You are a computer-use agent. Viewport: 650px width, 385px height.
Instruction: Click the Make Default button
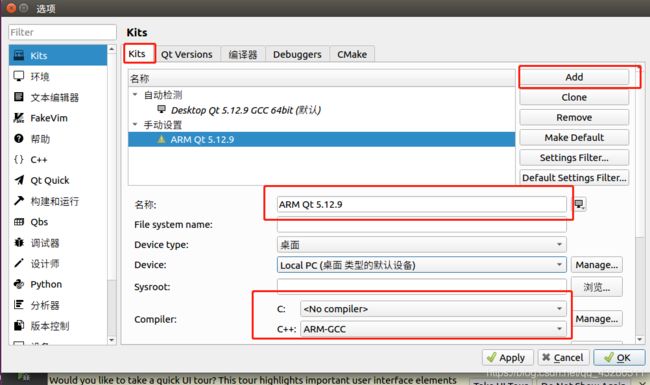coord(574,138)
